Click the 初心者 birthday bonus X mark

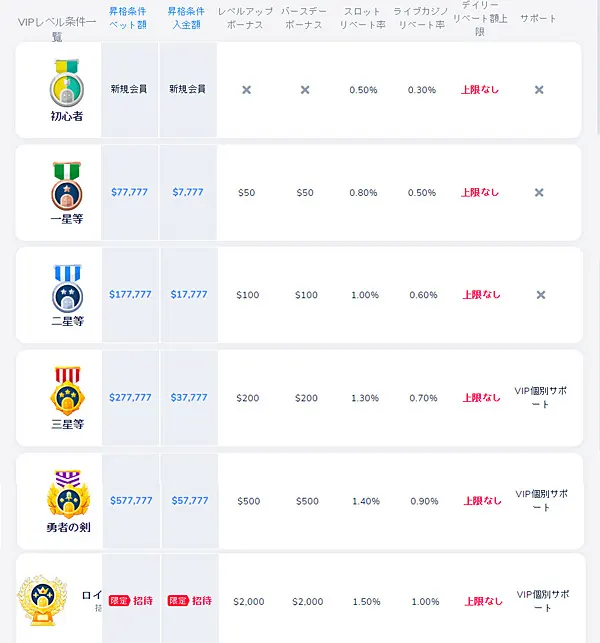click(305, 90)
